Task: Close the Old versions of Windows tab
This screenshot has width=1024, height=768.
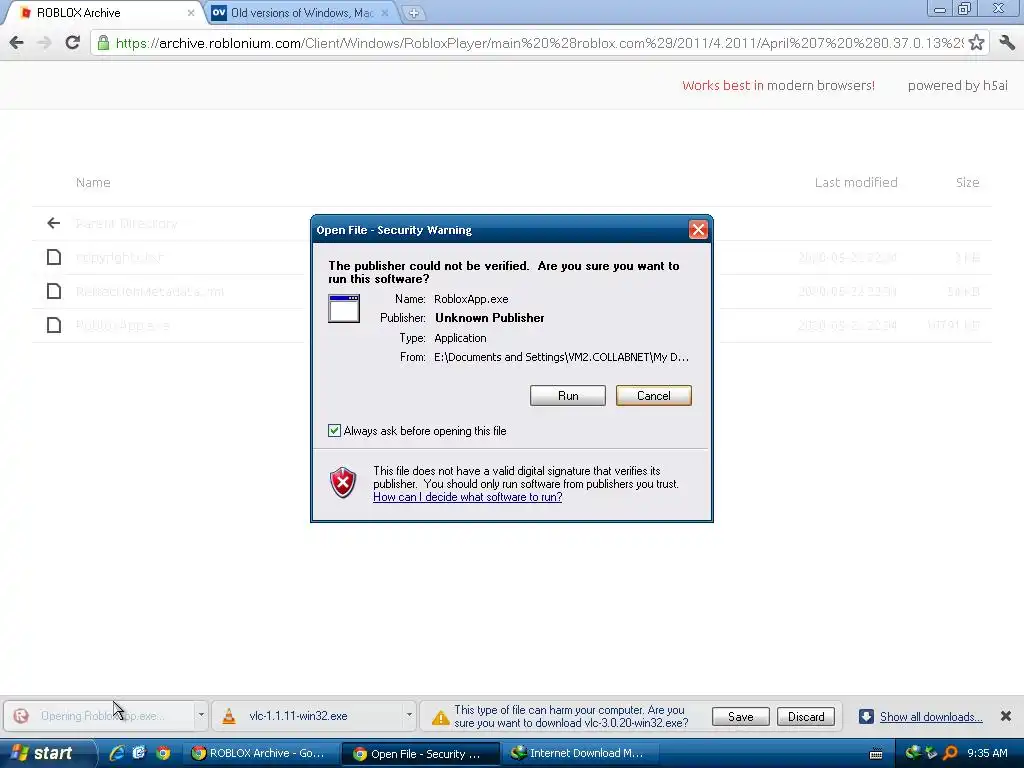Action: (385, 13)
